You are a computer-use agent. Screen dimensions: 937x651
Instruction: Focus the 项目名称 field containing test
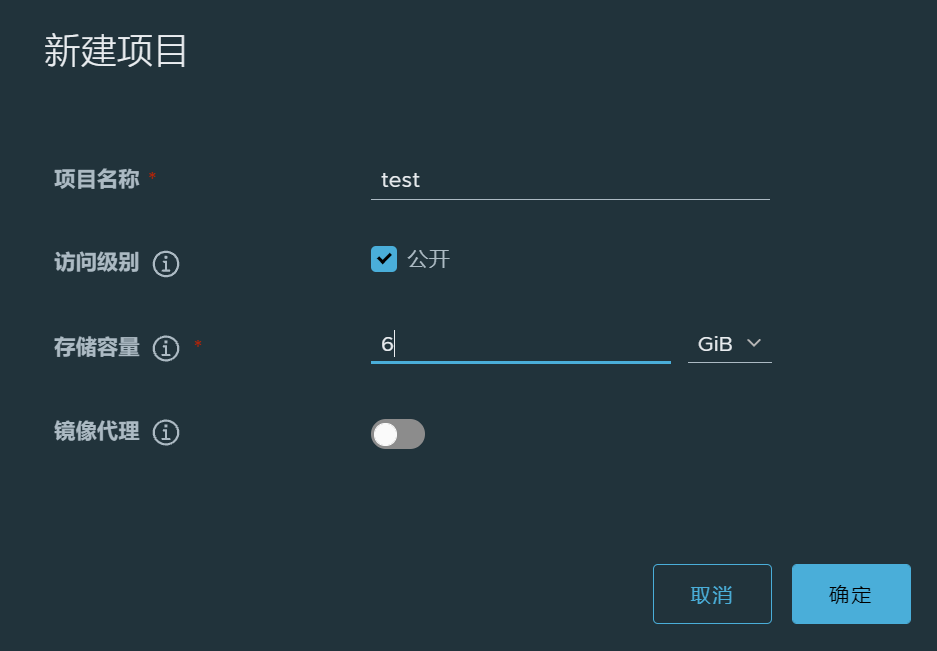[570, 180]
